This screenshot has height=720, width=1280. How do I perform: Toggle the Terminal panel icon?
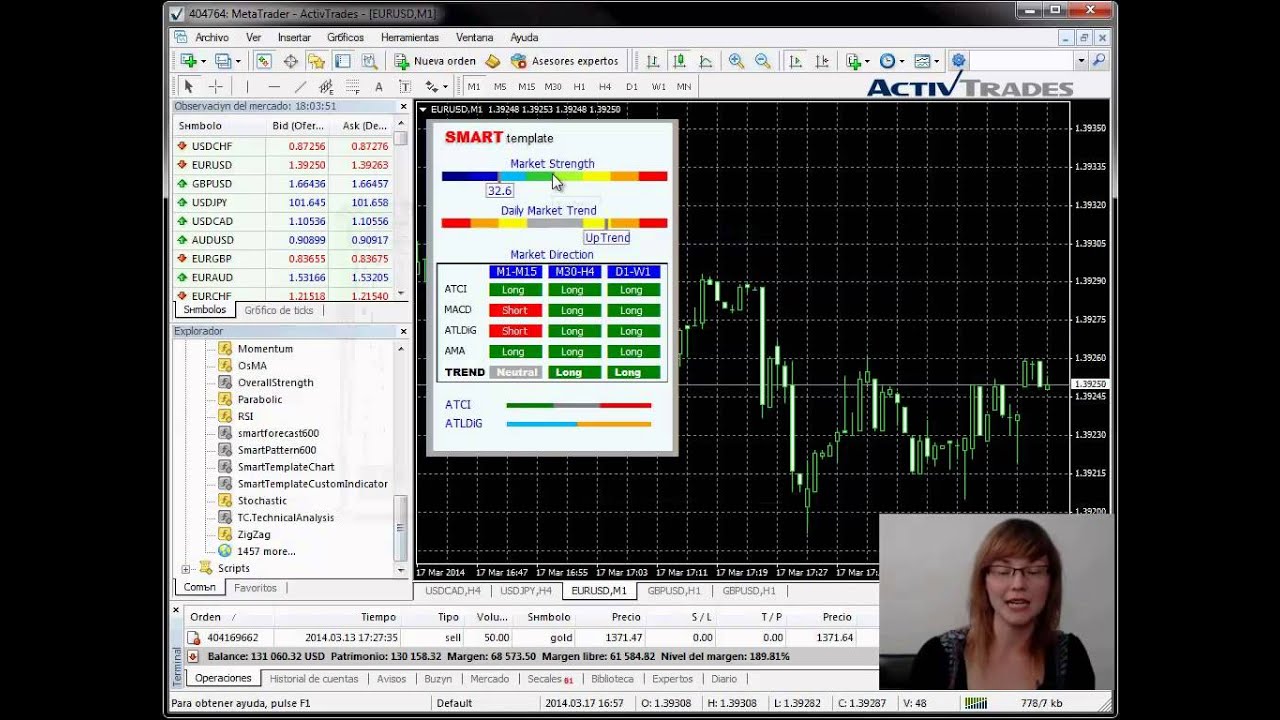pos(342,61)
